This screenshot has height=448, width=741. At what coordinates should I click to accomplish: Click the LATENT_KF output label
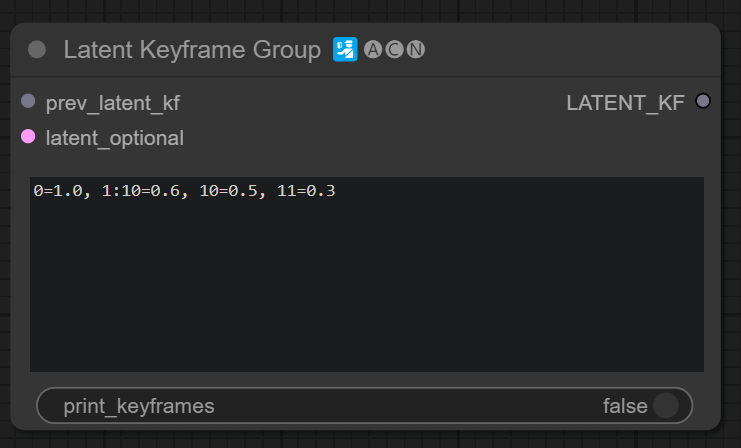625,102
